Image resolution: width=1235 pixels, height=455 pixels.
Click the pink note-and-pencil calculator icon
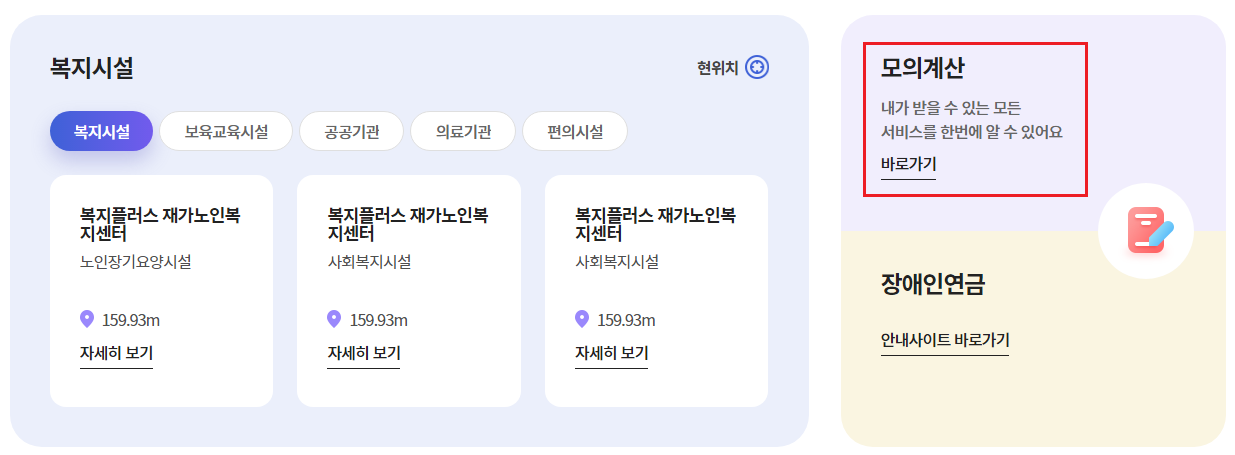1148,230
